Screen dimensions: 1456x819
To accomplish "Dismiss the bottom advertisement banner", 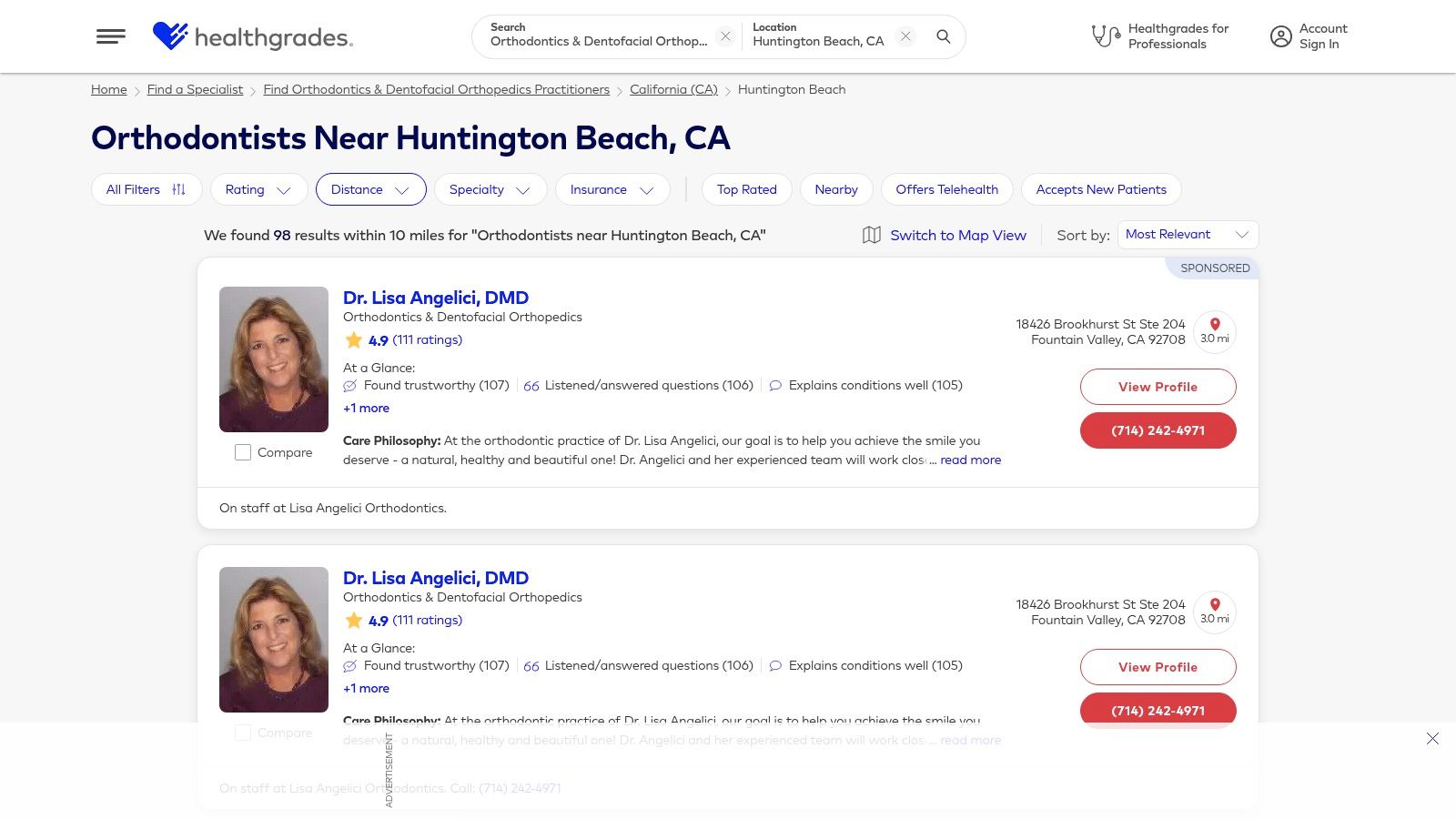I will tap(1434, 739).
